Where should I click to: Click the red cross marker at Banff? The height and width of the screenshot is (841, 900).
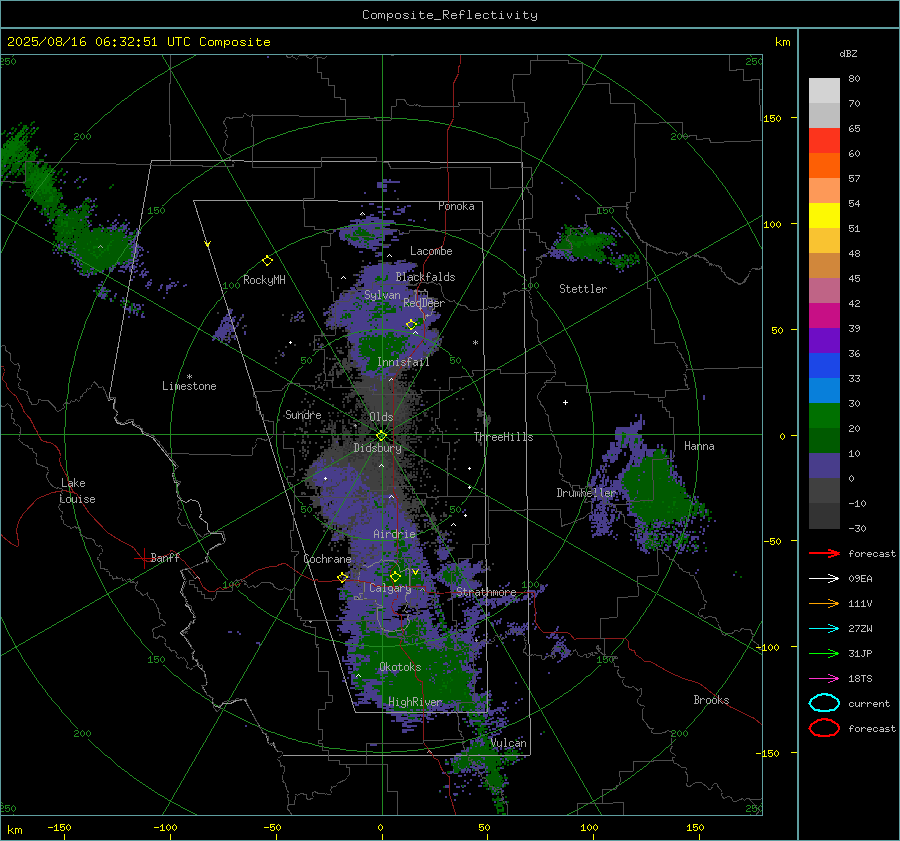tap(143, 558)
